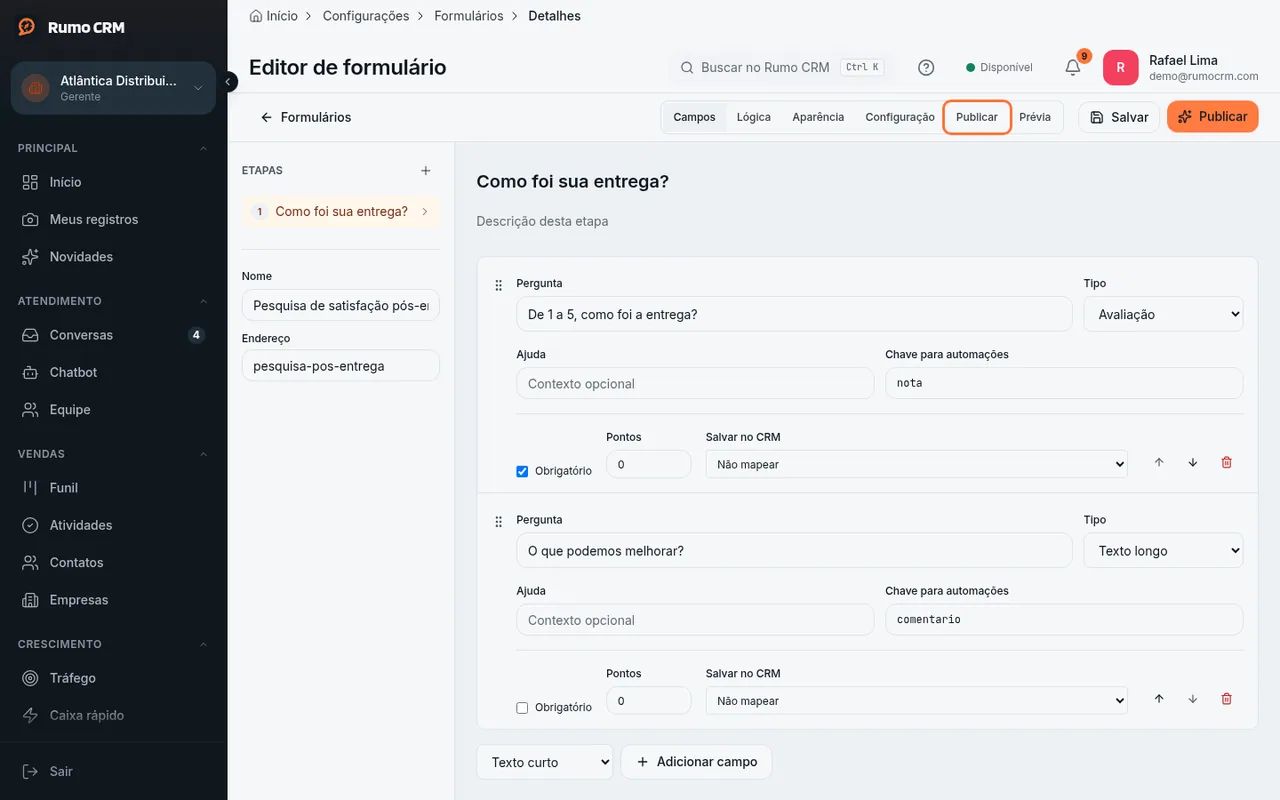Open Tipo dropdown showing Texto longo
Screen dimensions: 1280x800
1163,551
